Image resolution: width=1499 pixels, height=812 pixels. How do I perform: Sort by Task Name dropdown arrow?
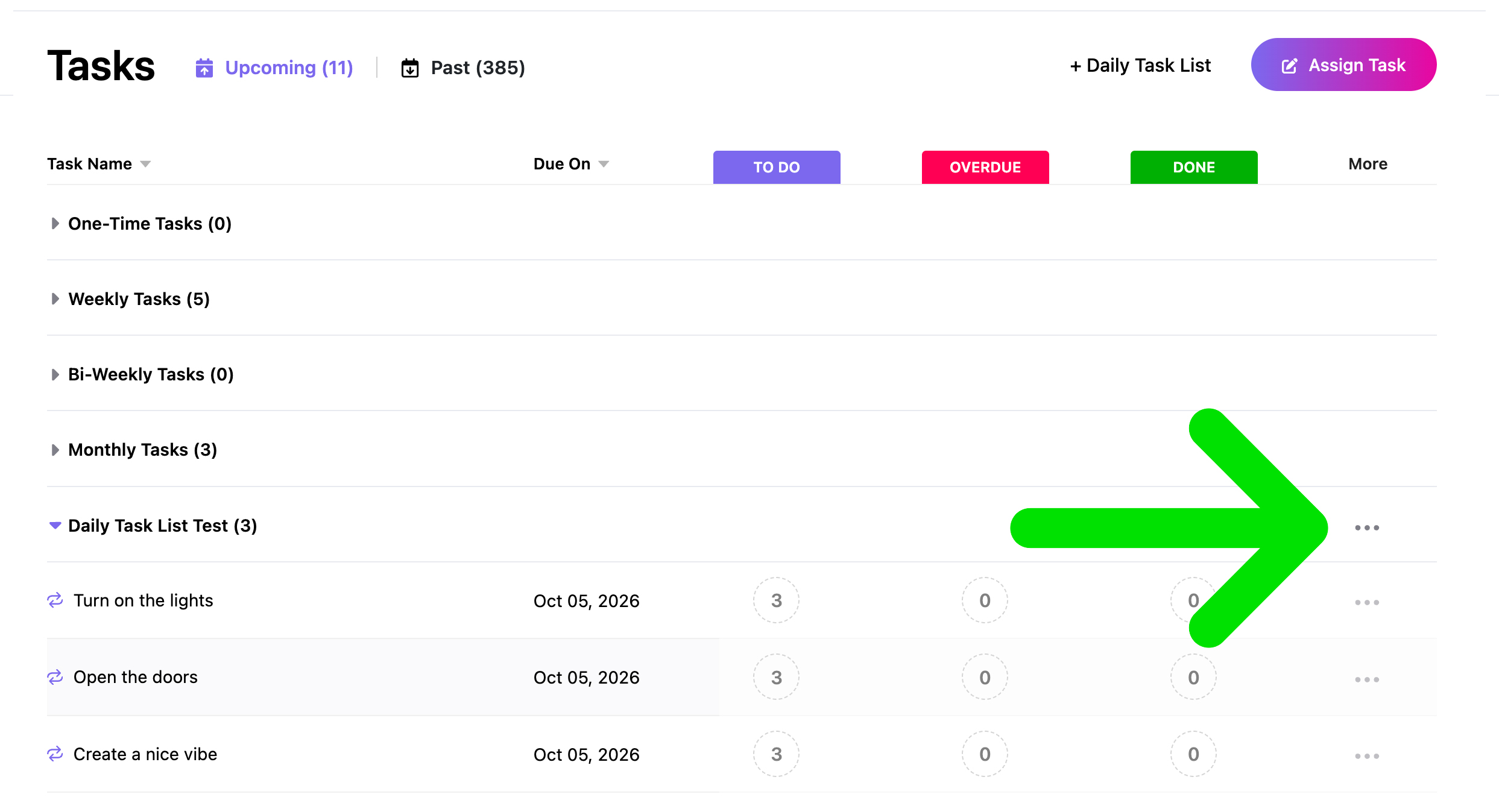[x=145, y=165]
